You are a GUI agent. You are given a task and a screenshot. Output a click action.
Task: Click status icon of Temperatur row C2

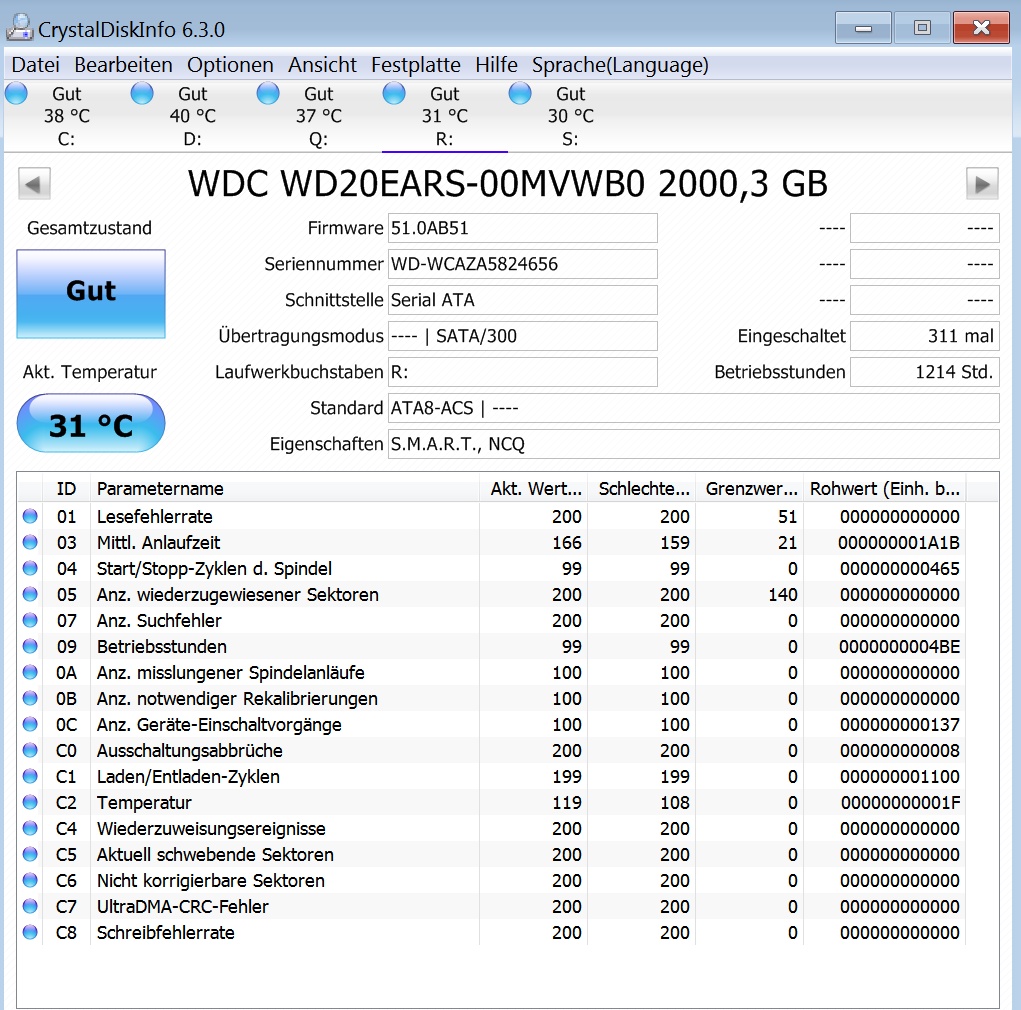pos(30,802)
